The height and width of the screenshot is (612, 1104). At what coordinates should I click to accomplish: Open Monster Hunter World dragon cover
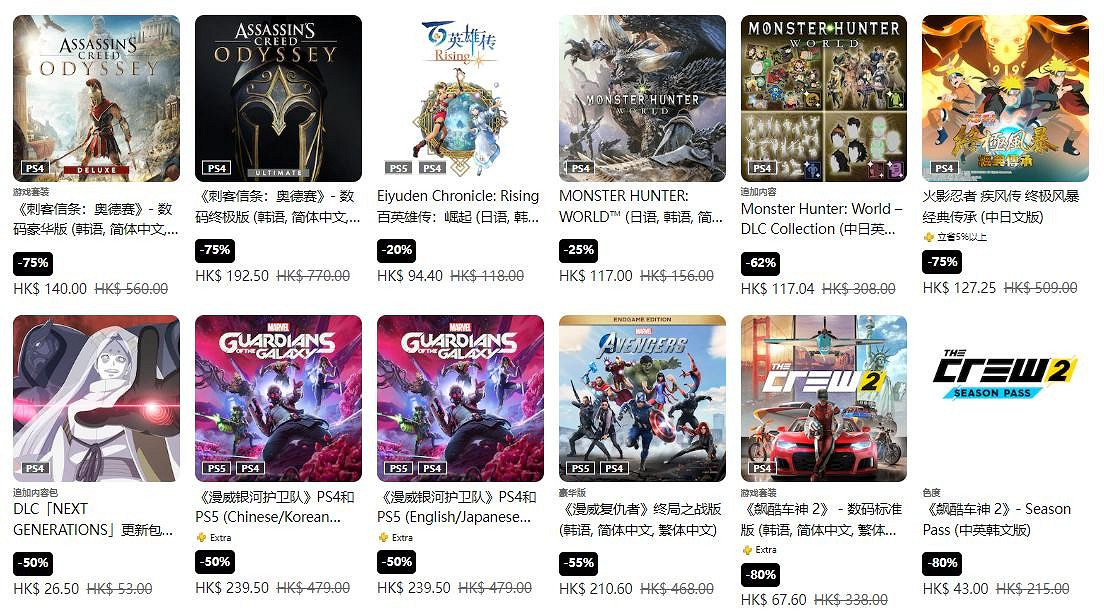pos(642,99)
